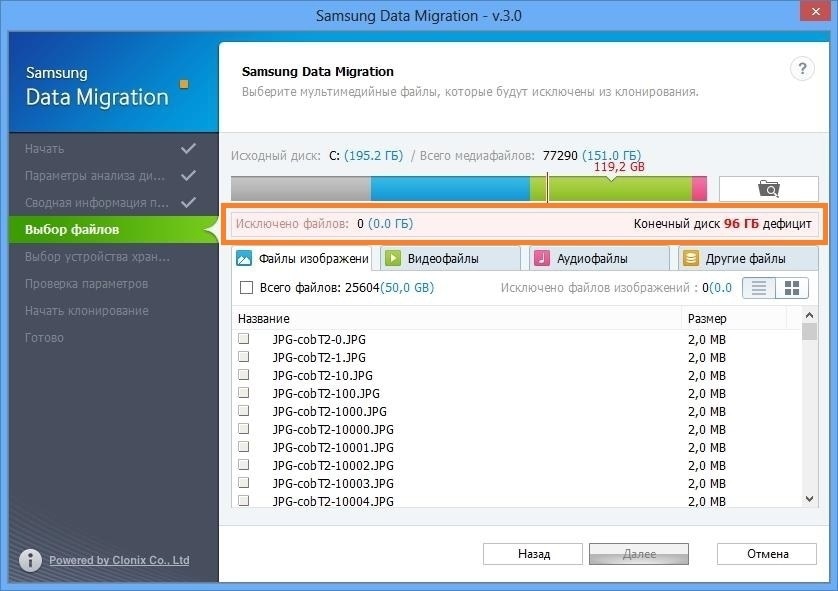
Task: Click the pink segment of disk usage bar
Action: (x=700, y=189)
